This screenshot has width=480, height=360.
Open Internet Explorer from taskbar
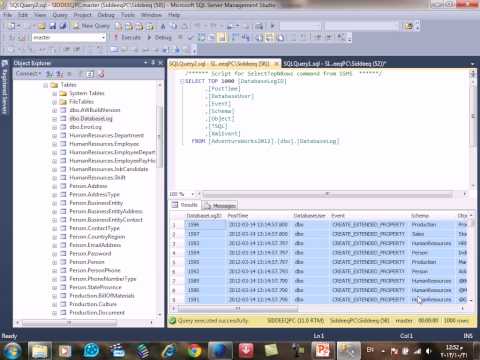169,351
